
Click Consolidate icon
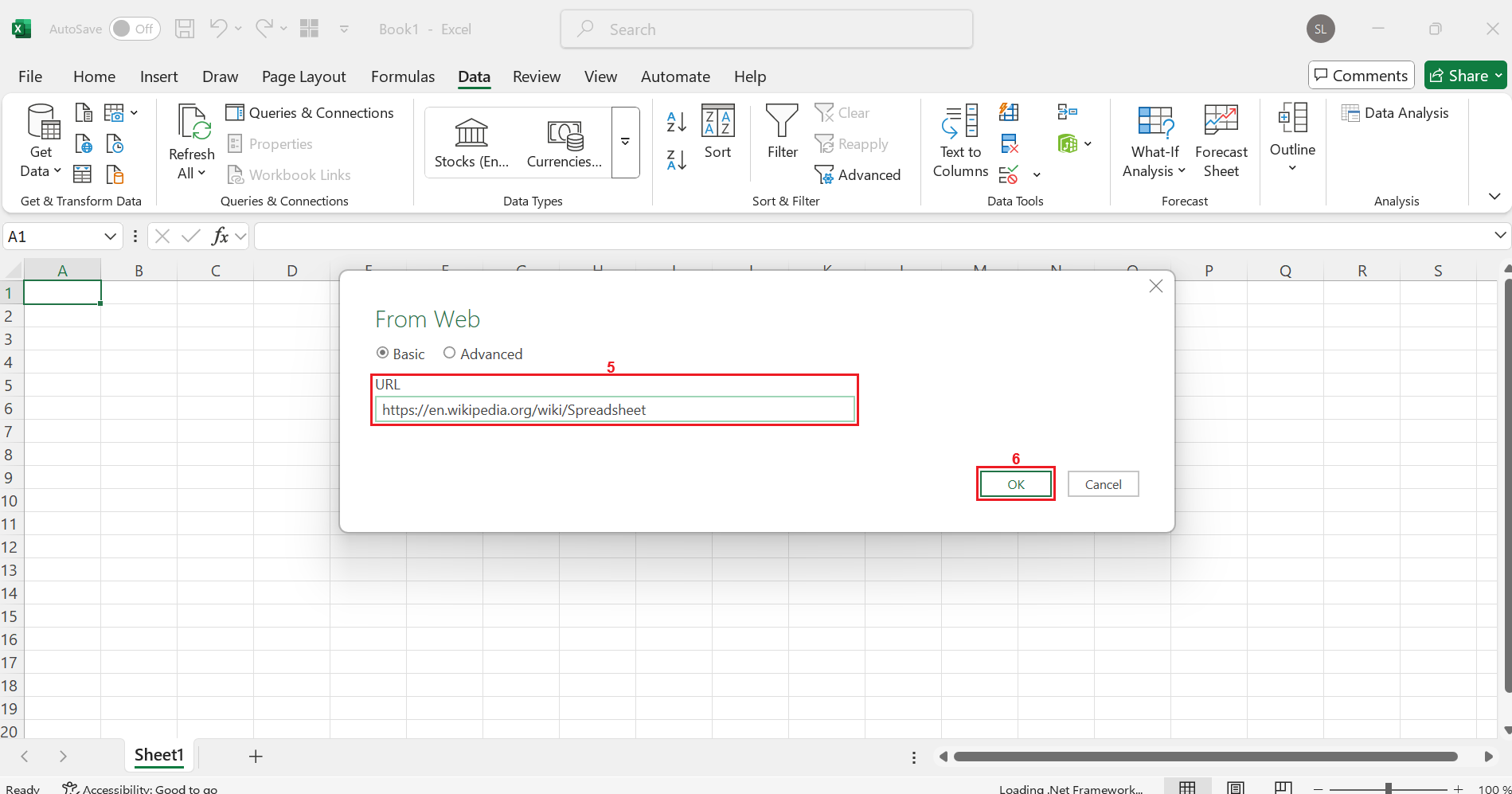click(1067, 112)
